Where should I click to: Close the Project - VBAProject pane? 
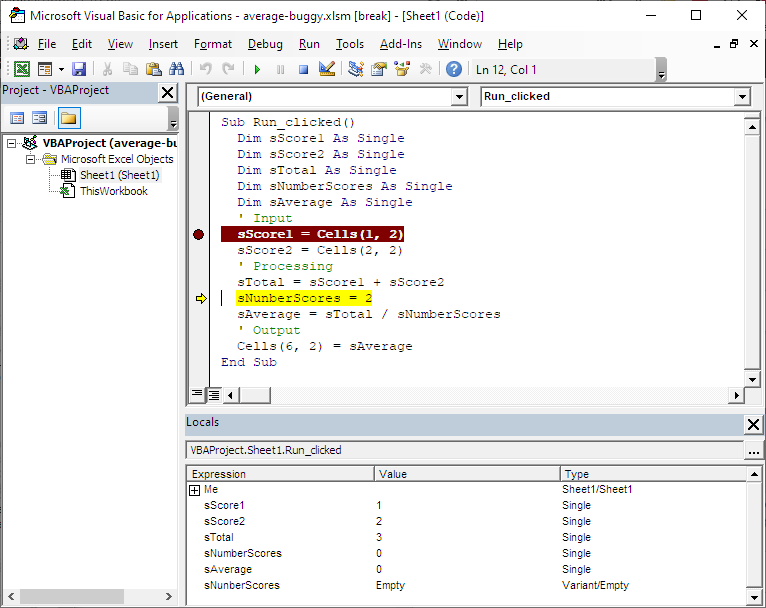tap(168, 92)
